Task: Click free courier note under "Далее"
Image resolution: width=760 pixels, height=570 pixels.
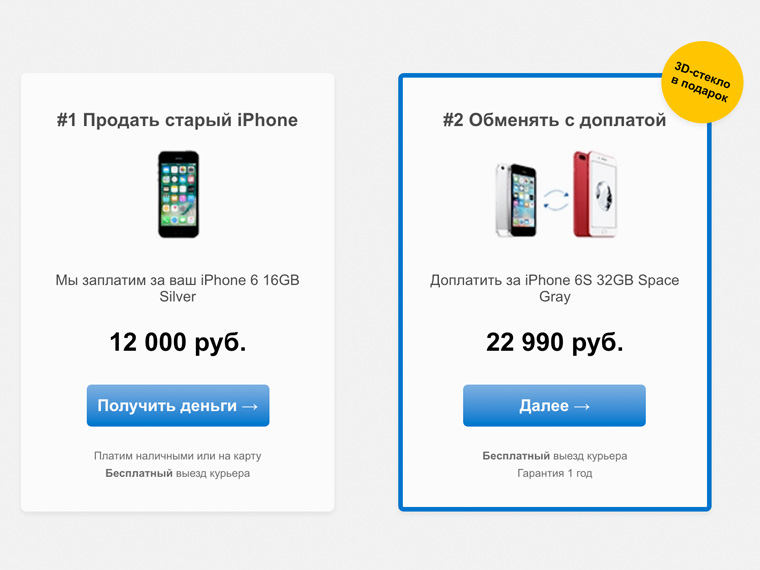Action: coord(554,456)
